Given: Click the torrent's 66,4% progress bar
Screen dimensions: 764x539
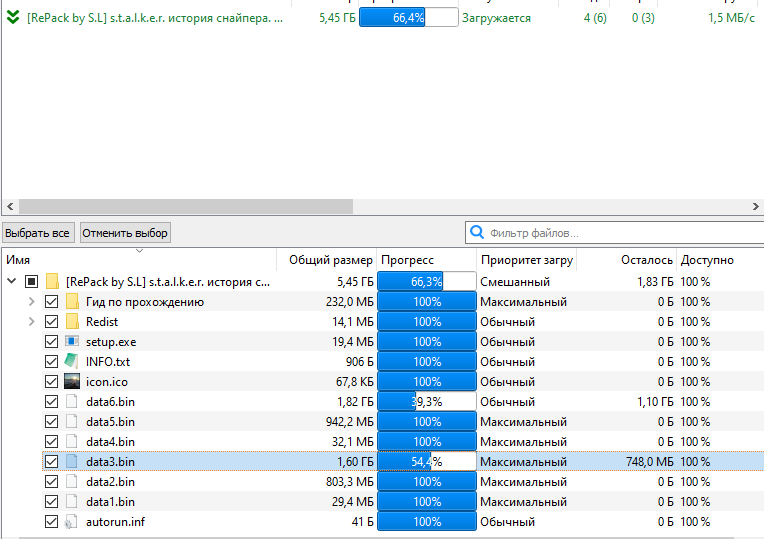Looking at the screenshot, I should tap(408, 18).
